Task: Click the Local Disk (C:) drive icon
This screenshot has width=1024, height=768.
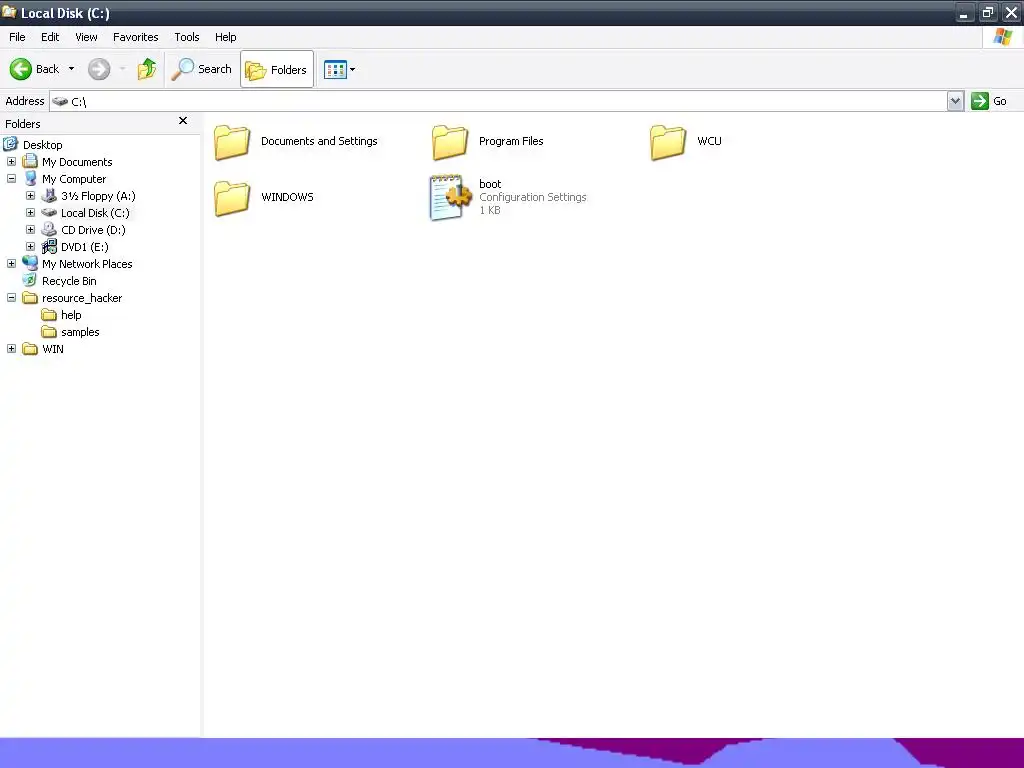Action: click(x=49, y=212)
